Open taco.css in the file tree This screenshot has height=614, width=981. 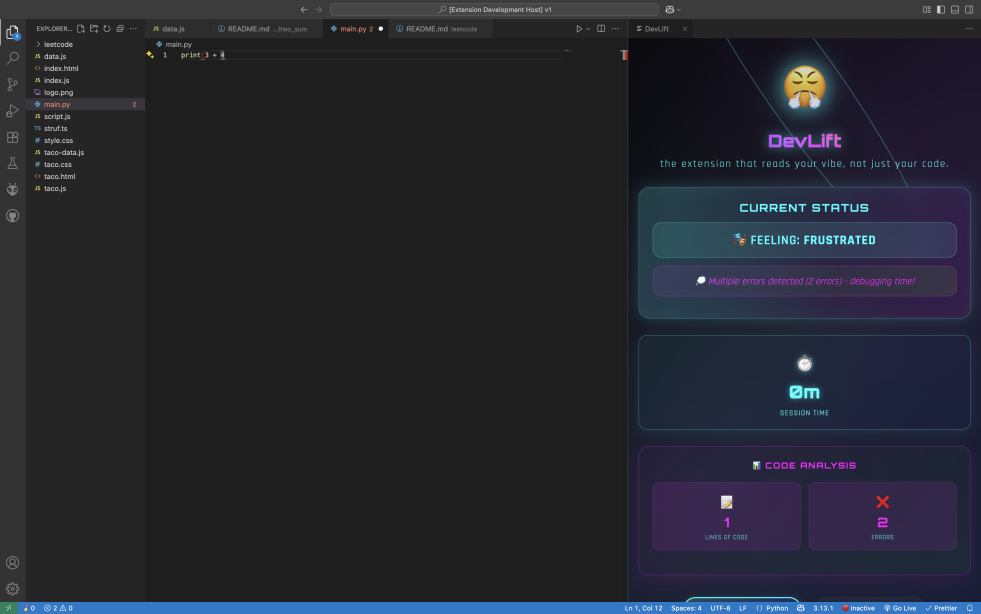pyautogui.click(x=86, y=164)
